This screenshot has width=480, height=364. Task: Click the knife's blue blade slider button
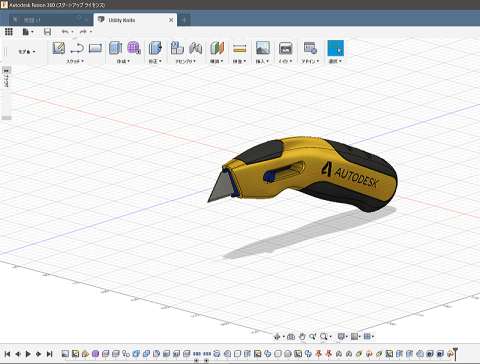pos(269,177)
